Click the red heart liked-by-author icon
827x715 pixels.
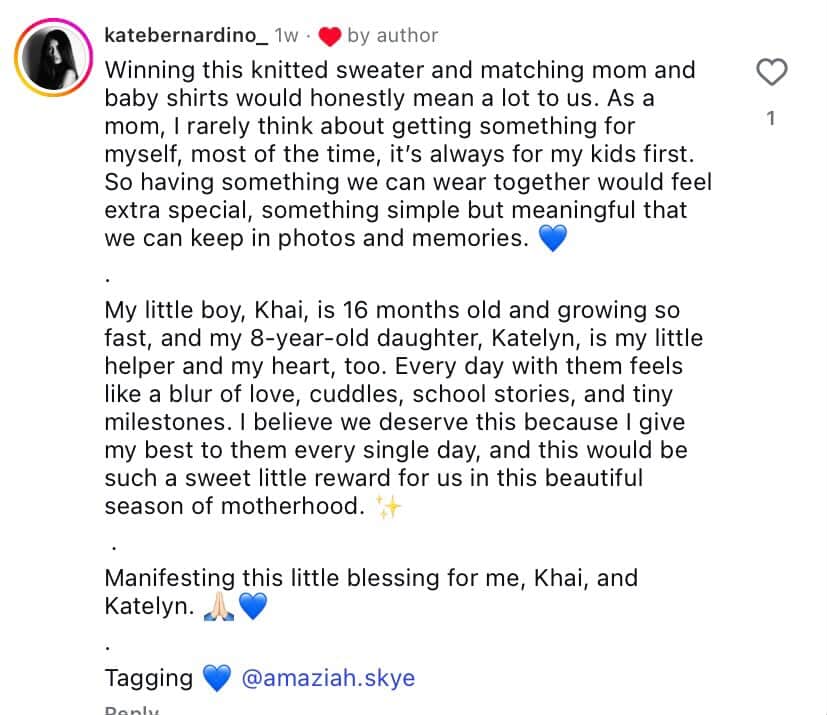click(329, 37)
